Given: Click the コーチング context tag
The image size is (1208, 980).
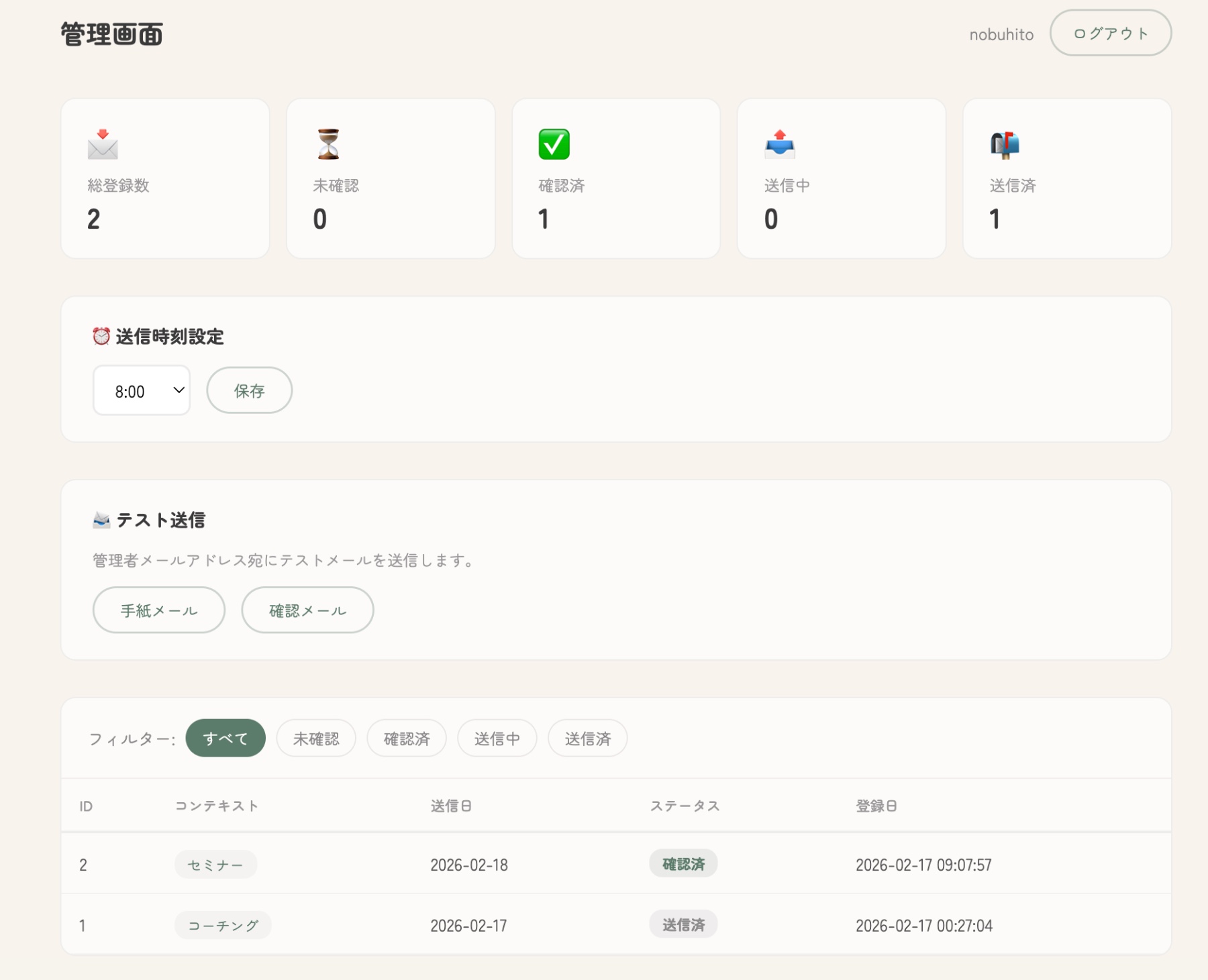Looking at the screenshot, I should tap(223, 926).
